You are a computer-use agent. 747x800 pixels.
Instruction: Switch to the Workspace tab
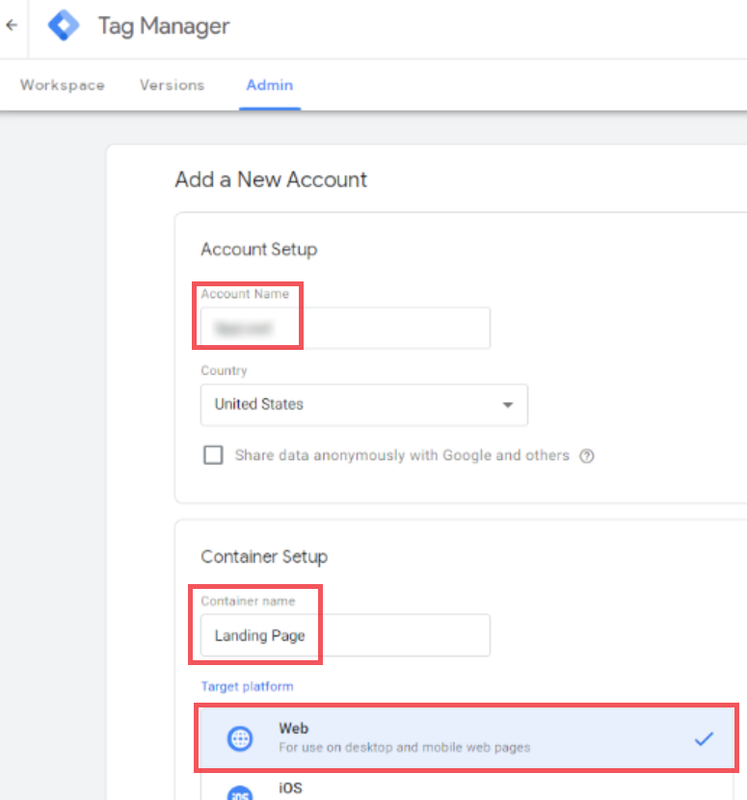62,85
